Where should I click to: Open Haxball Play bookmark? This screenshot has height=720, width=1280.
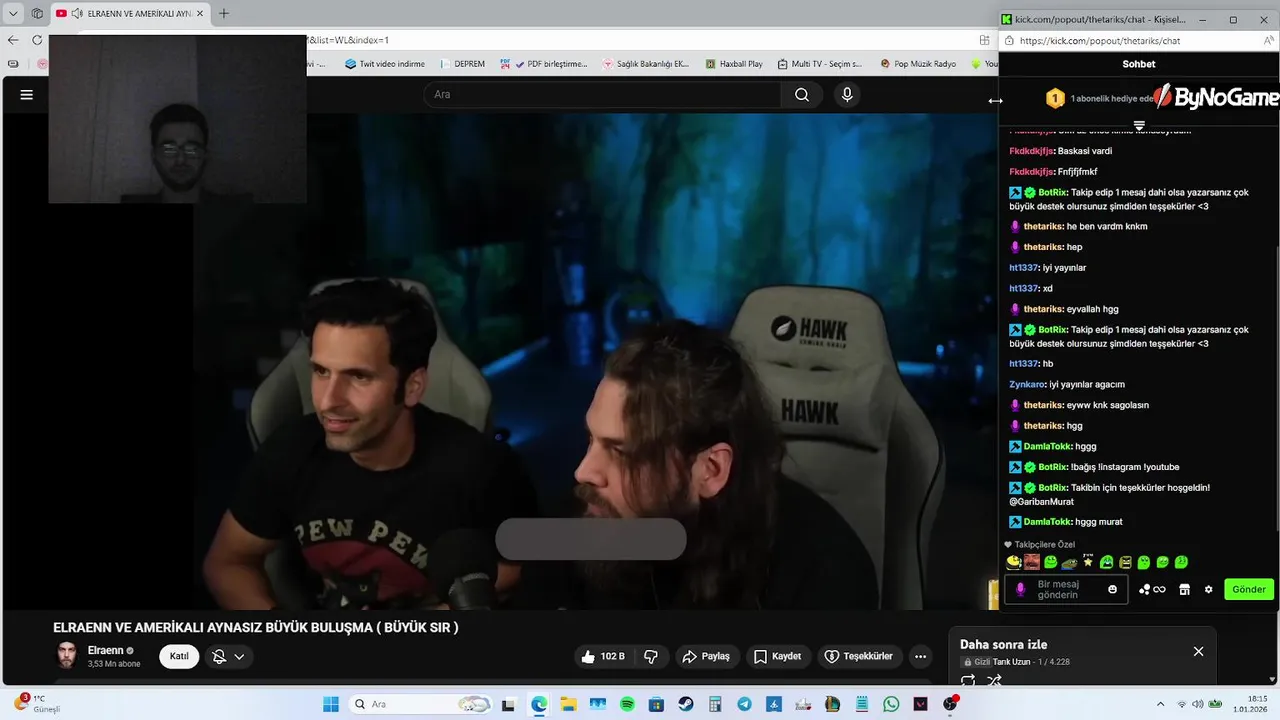pos(733,64)
